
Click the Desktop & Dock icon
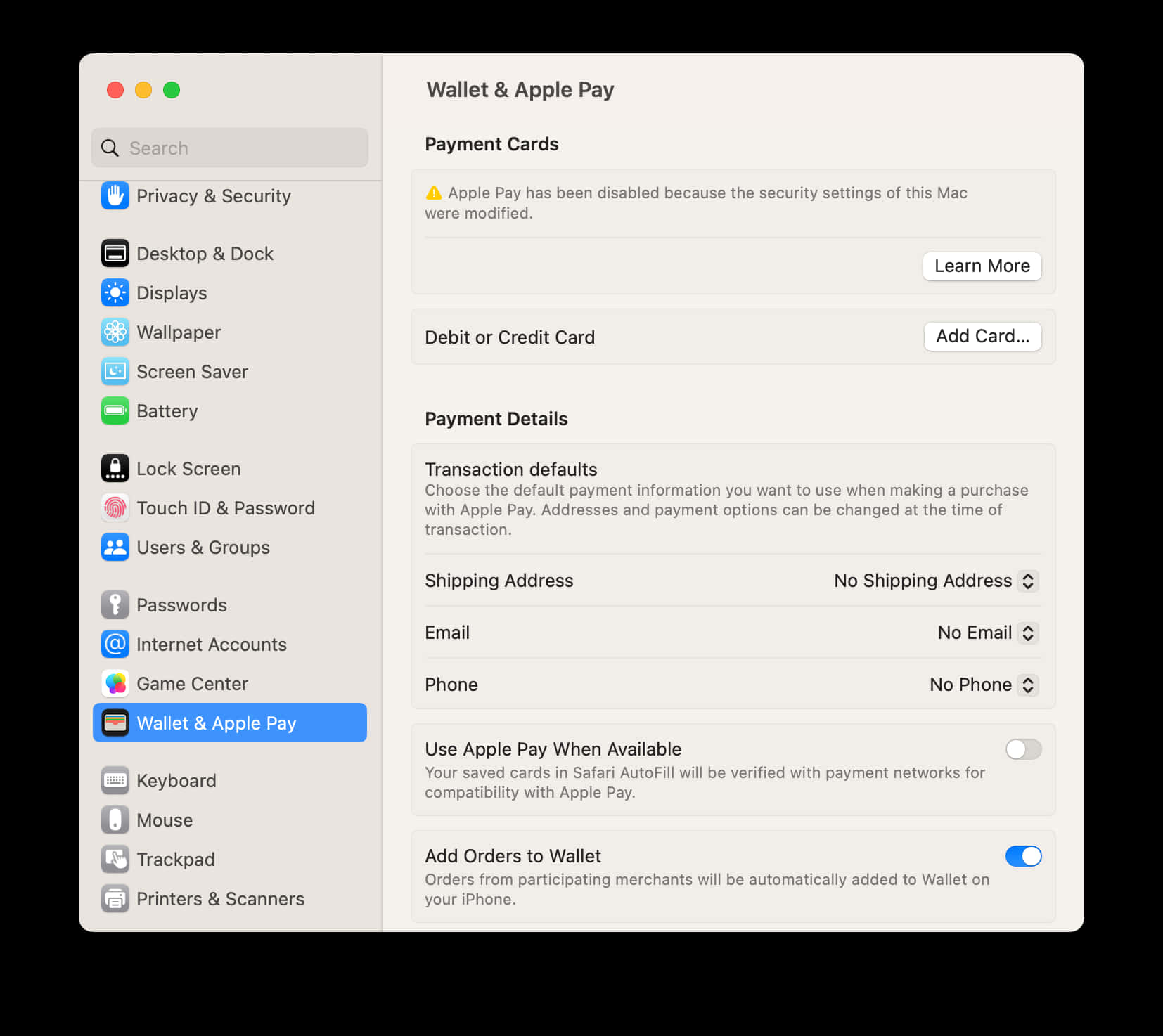click(115, 254)
